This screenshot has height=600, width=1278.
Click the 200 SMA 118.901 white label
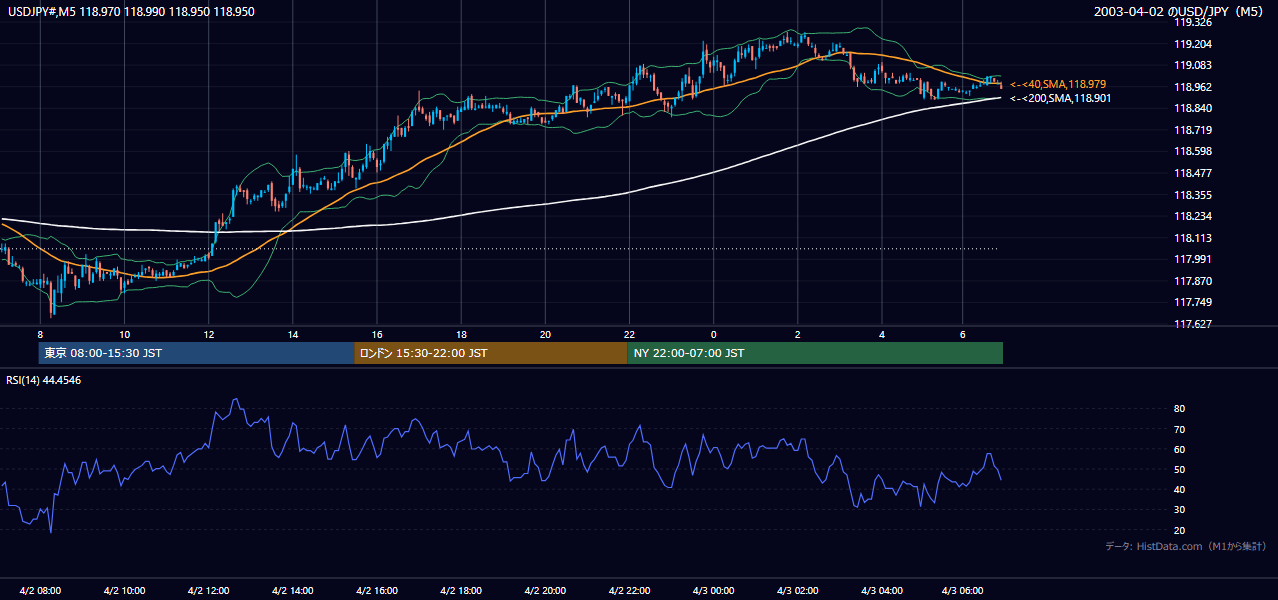tap(1060, 98)
